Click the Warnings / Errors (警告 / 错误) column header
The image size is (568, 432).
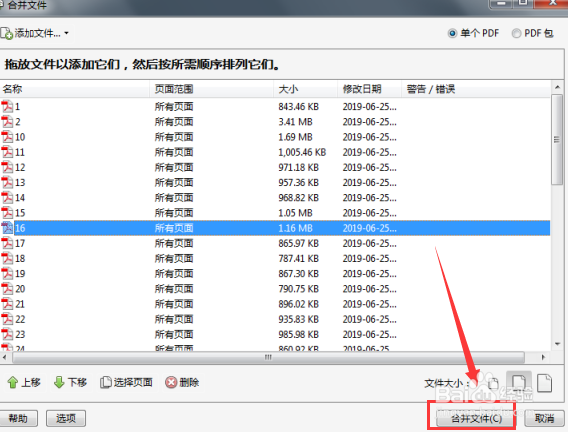click(476, 89)
